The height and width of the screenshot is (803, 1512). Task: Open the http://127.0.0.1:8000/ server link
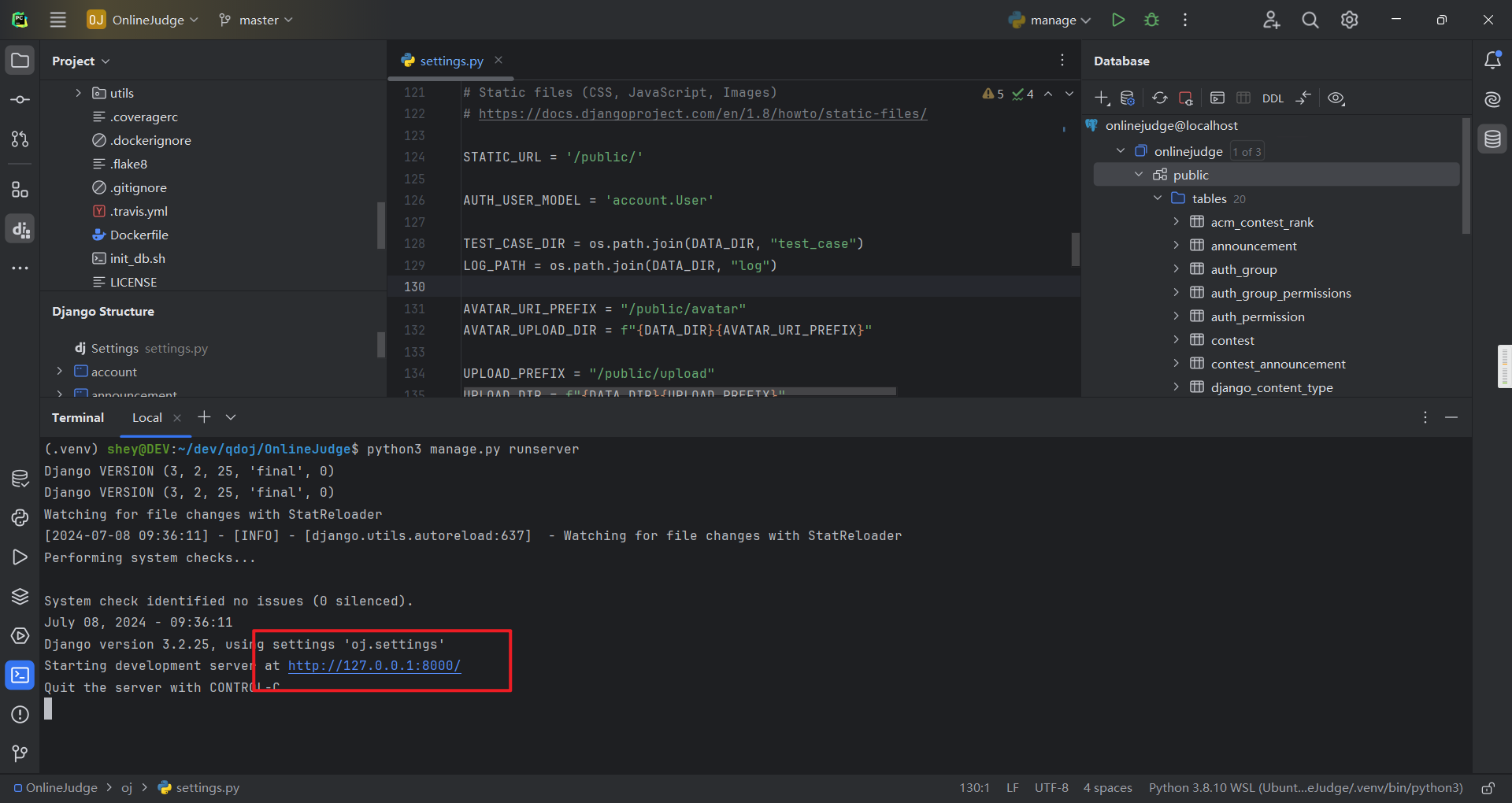coord(375,666)
